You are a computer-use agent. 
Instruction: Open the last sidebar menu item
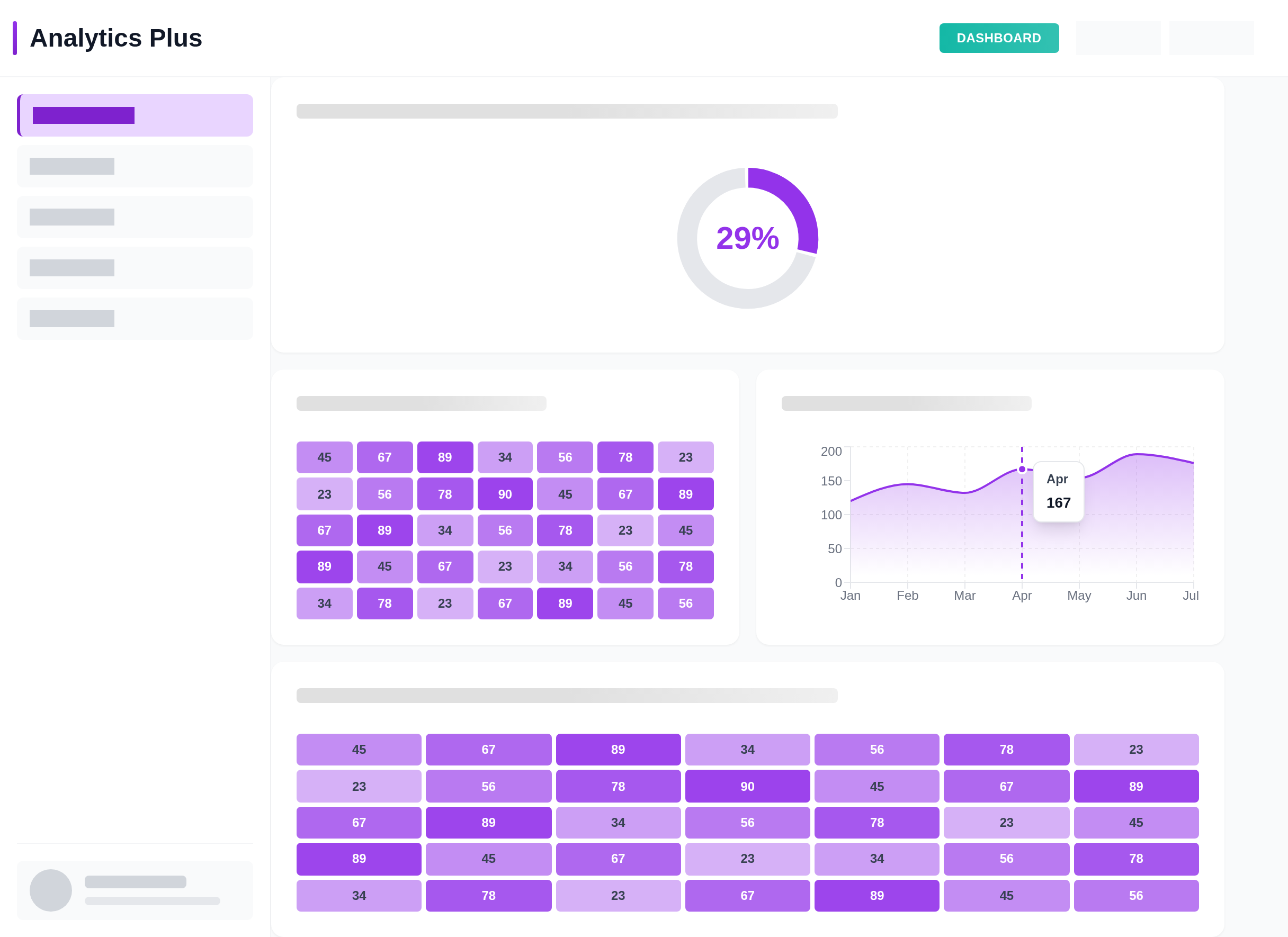click(135, 318)
